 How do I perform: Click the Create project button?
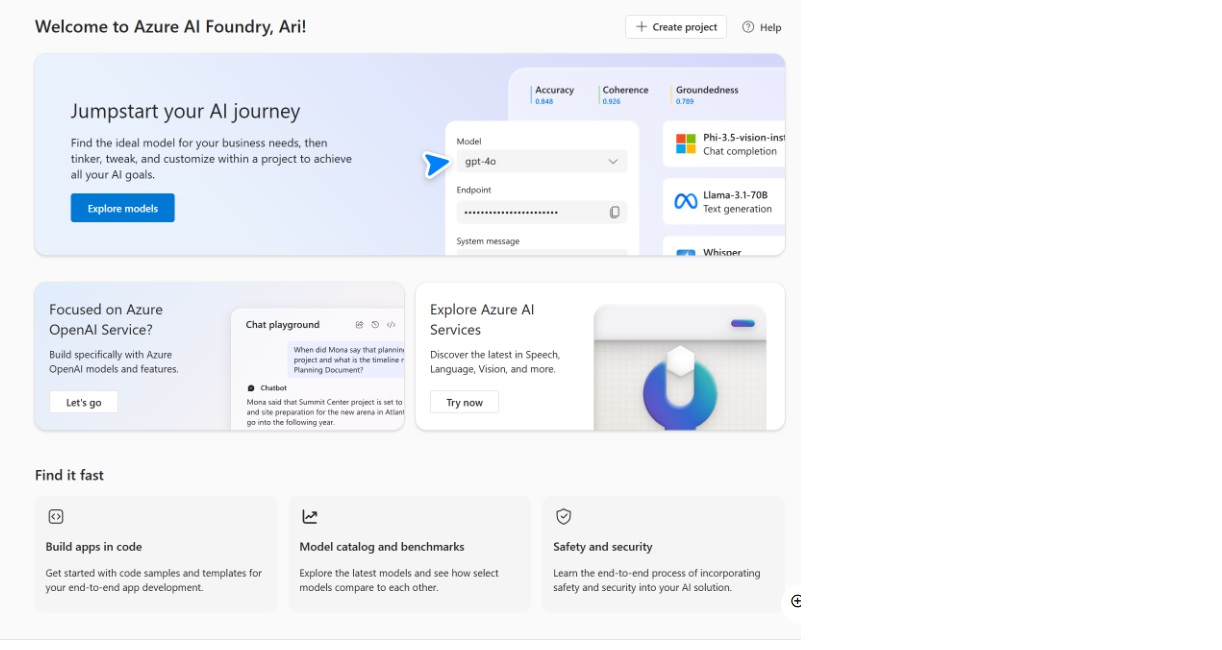pyautogui.click(x=676, y=27)
